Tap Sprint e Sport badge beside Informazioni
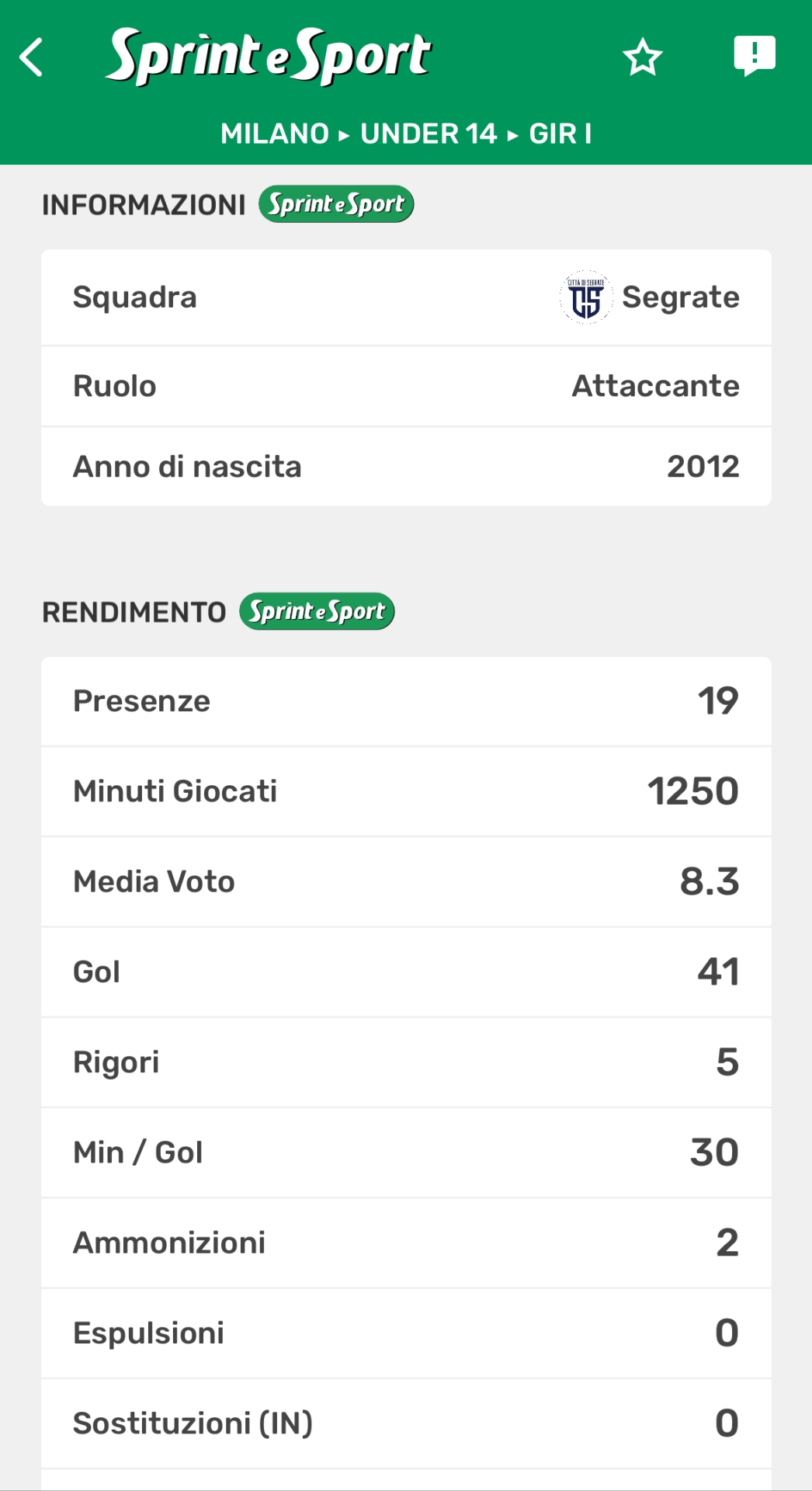This screenshot has height=1491, width=812. pyautogui.click(x=336, y=204)
